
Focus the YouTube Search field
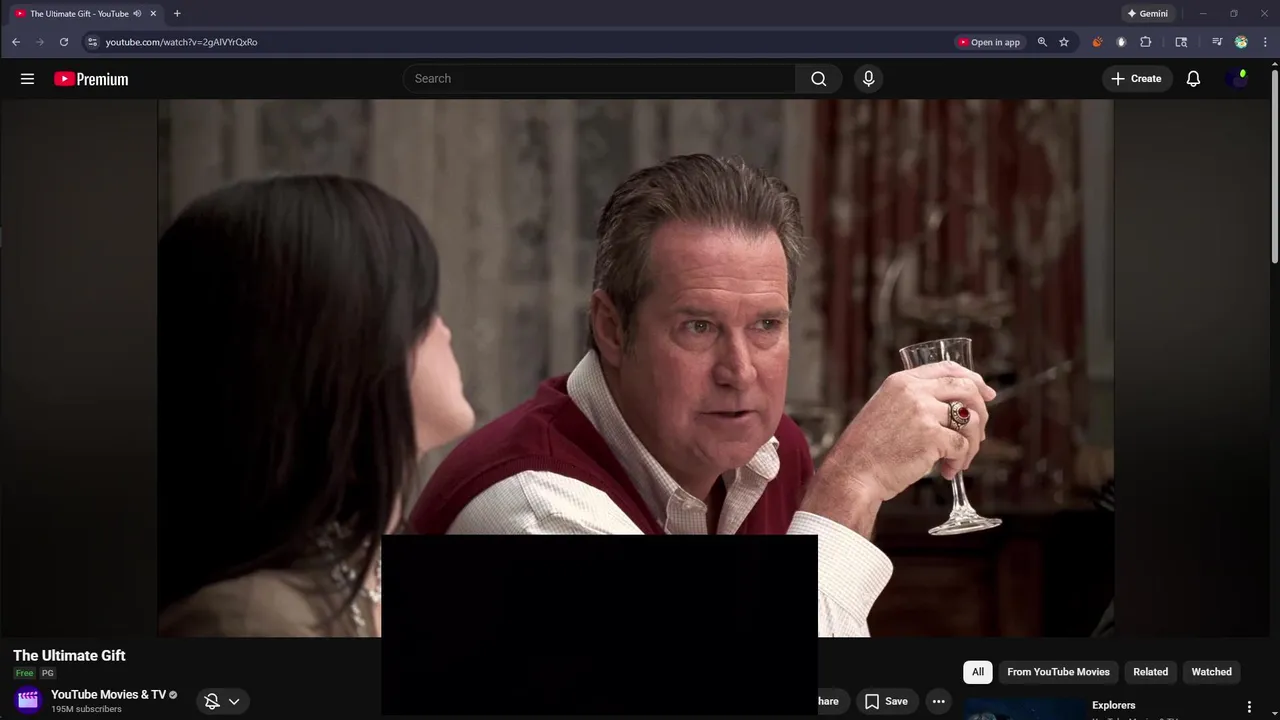[x=600, y=79]
